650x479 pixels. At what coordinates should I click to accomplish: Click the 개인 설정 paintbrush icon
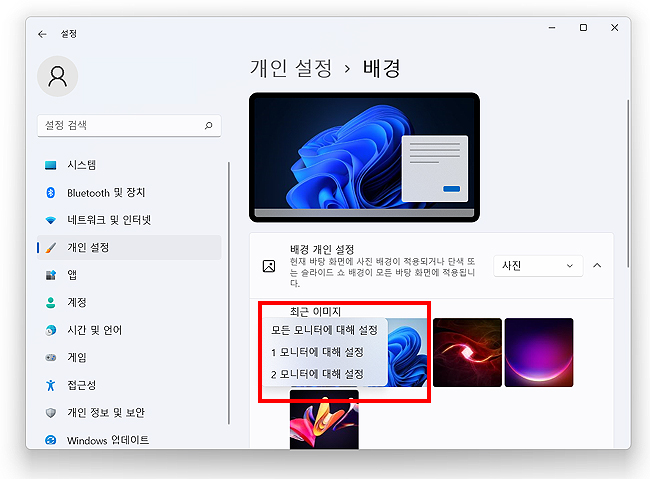(51, 248)
